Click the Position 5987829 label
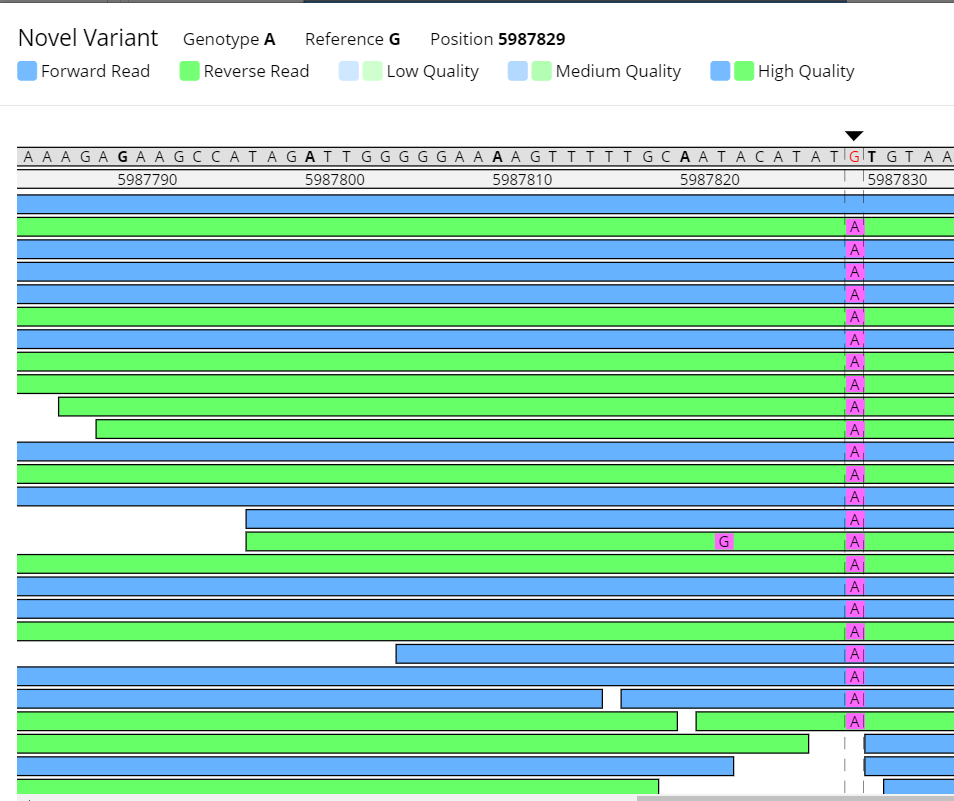 pyautogui.click(x=497, y=39)
